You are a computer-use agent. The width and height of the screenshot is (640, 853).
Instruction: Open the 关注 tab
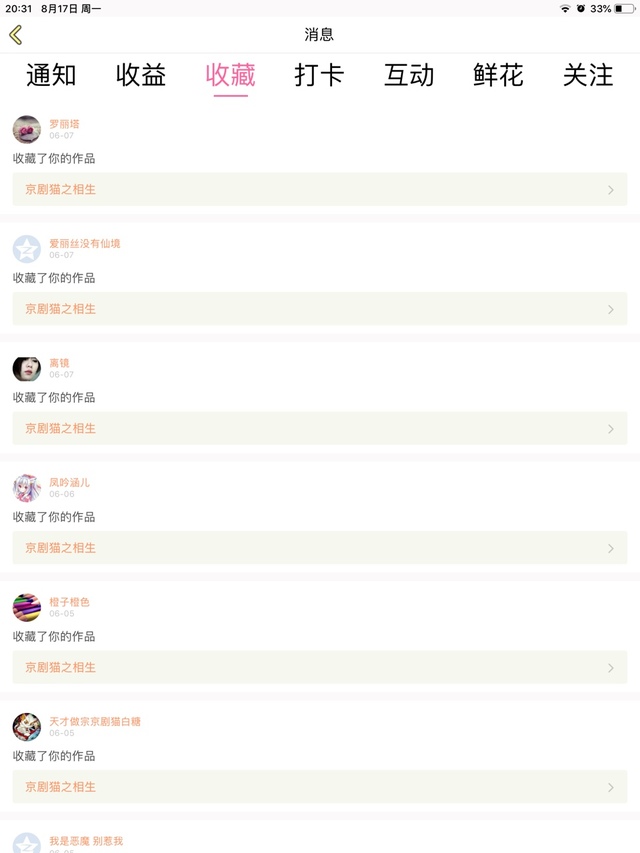[x=588, y=75]
